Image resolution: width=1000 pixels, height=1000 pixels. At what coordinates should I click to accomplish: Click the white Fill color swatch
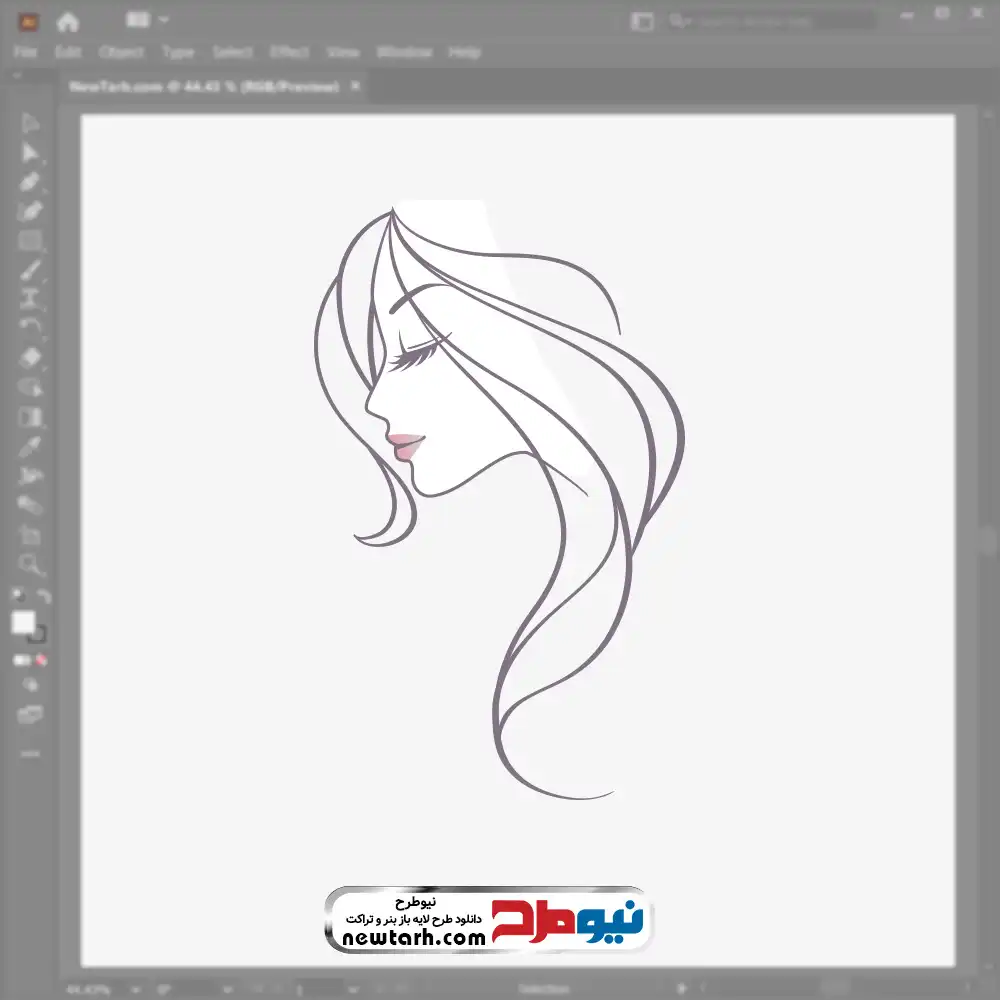[23, 623]
